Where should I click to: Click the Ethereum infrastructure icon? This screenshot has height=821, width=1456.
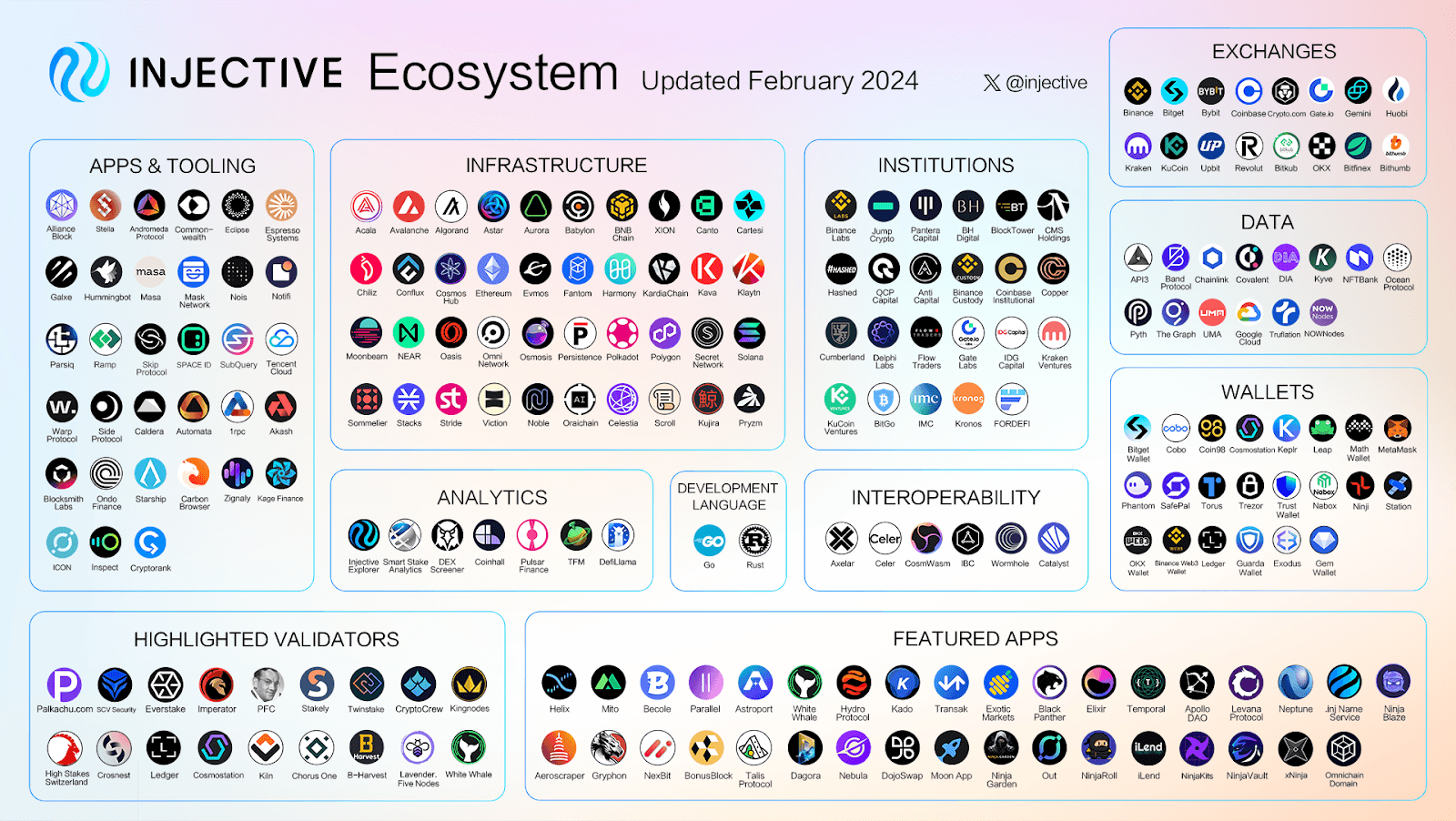(493, 269)
